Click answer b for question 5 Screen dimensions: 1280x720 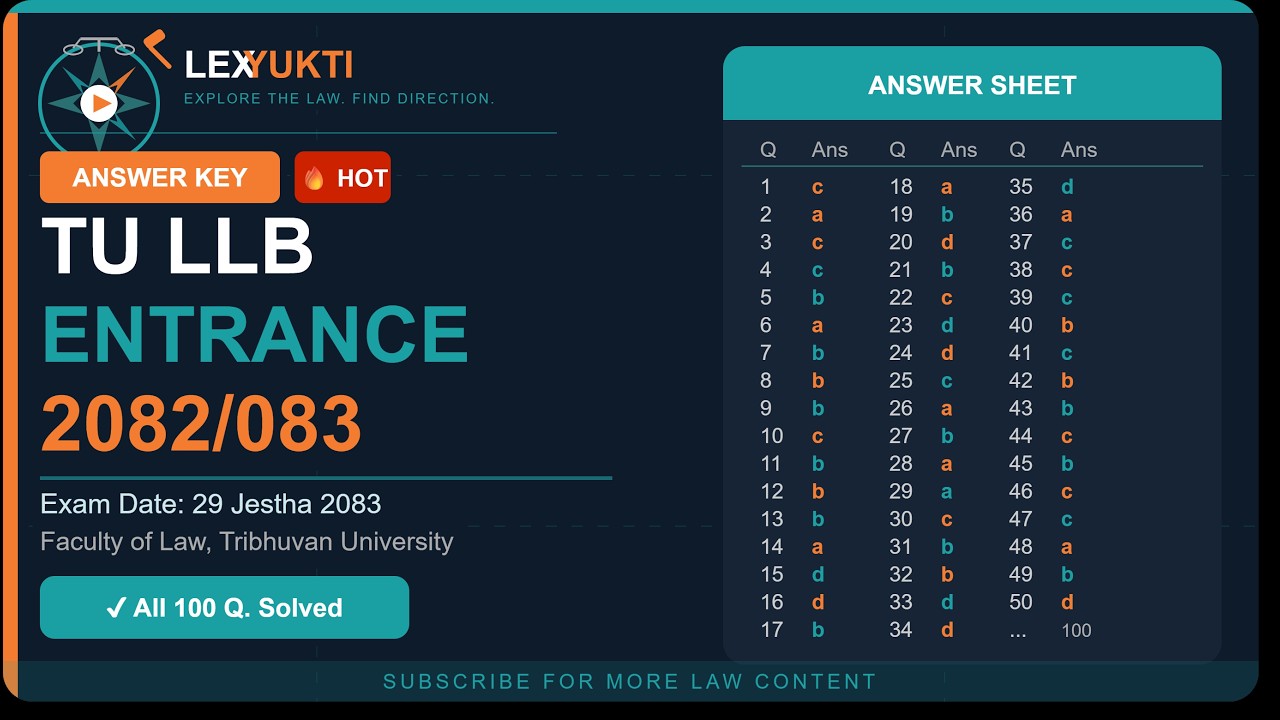(x=818, y=298)
